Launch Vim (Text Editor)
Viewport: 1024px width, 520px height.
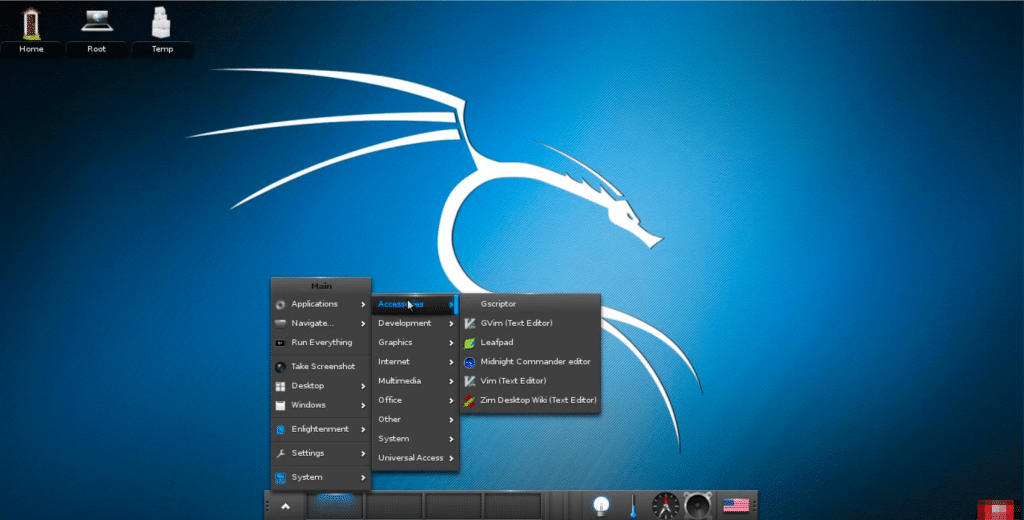tap(530, 381)
